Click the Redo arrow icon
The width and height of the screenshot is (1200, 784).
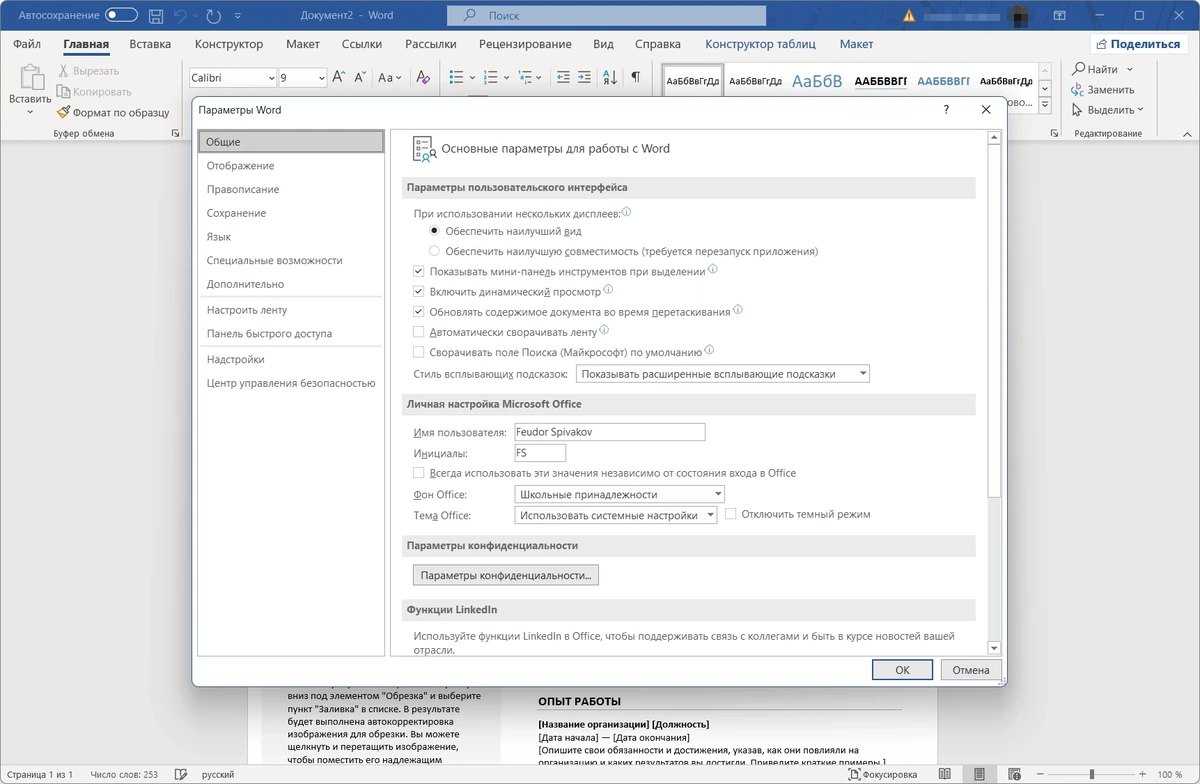213,16
